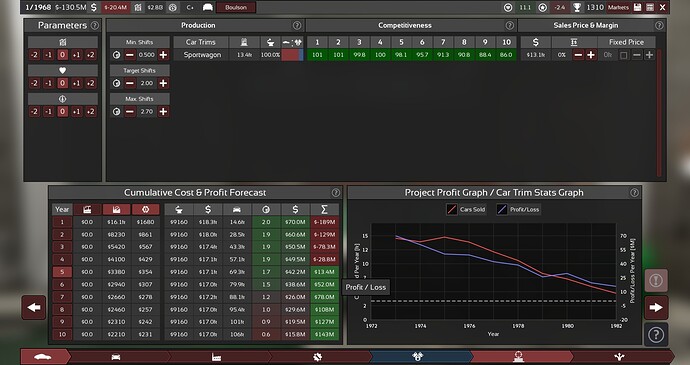Viewport: 690px width, 365px height.
Task: Decrease Target Shifts with the minus button
Action: [x=130, y=83]
